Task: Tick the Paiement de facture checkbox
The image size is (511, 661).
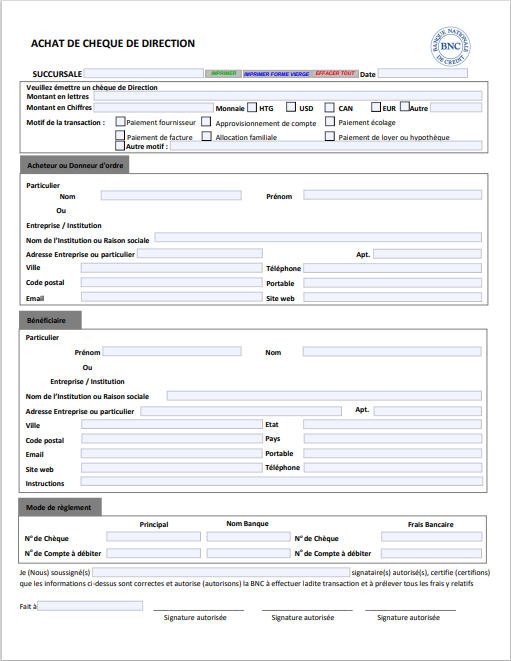Action: click(x=120, y=135)
